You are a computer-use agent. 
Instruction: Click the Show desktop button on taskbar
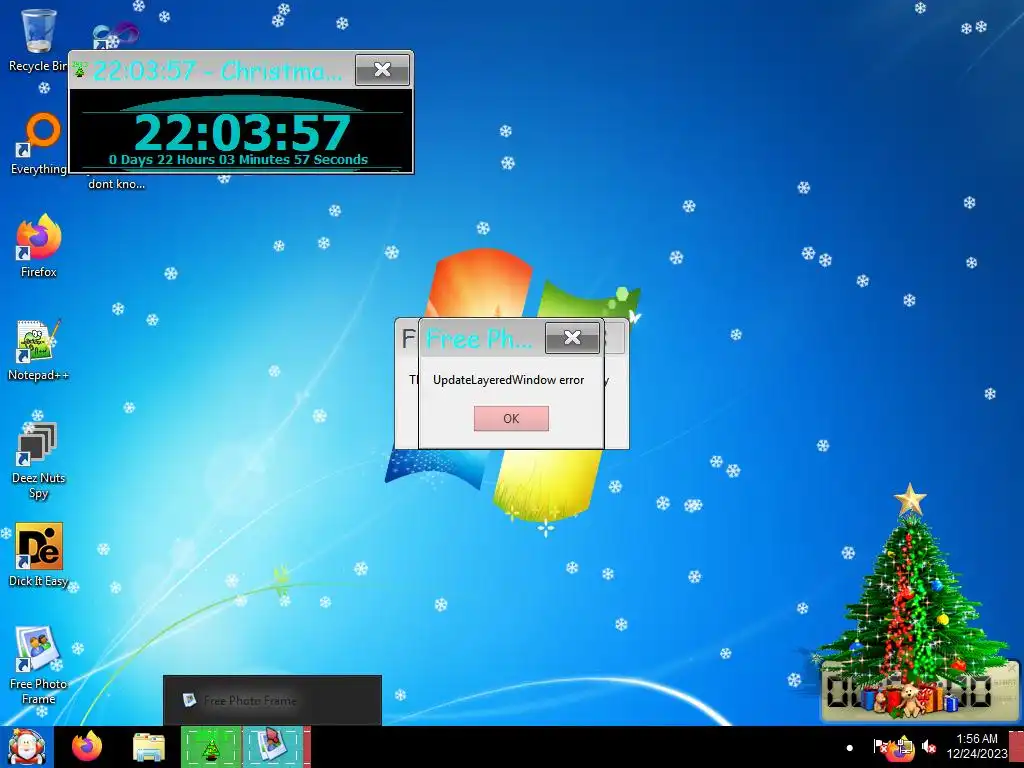1017,747
